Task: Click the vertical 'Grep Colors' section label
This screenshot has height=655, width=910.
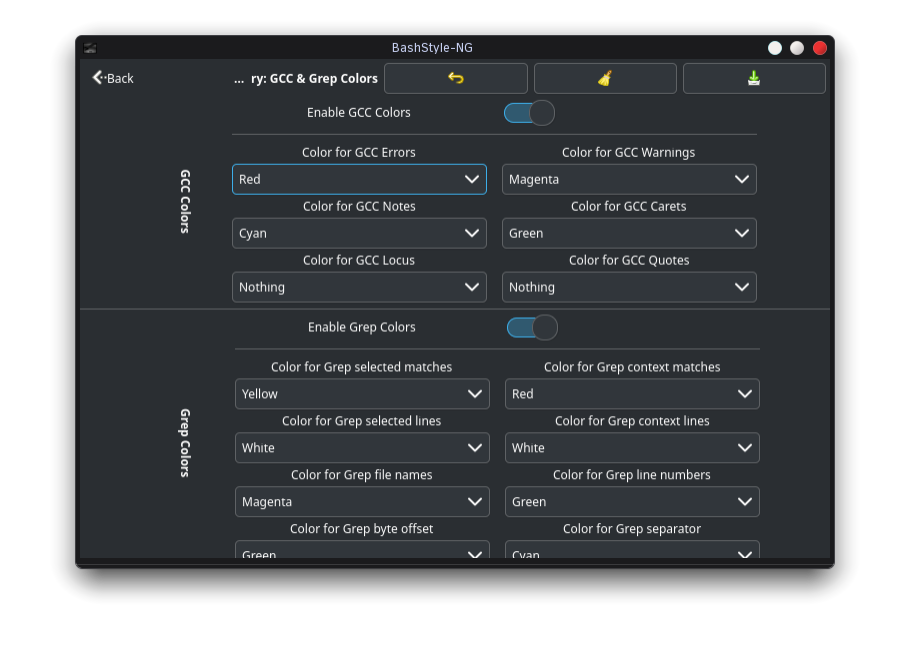Action: click(185, 443)
